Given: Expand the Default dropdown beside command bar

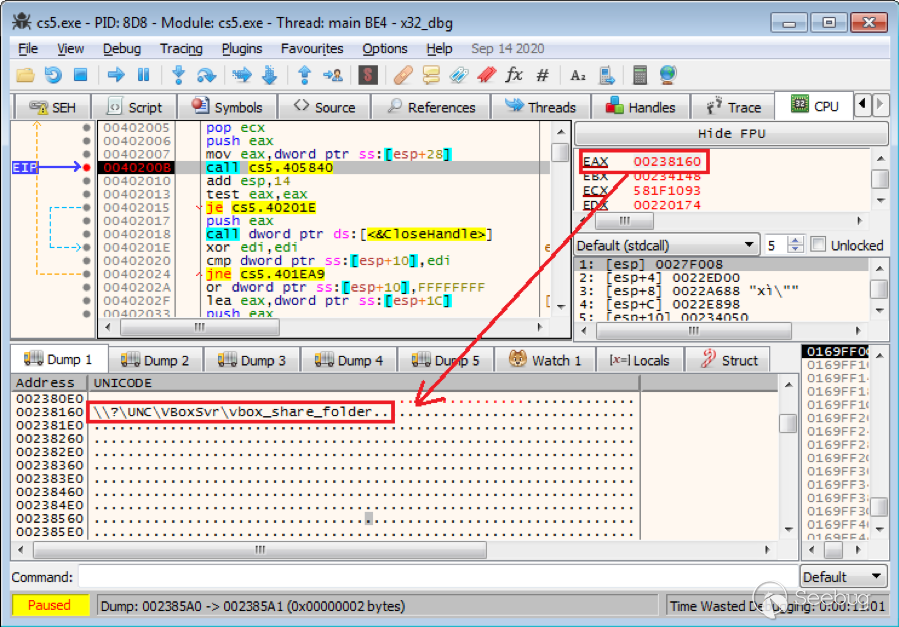Looking at the screenshot, I should [x=843, y=577].
